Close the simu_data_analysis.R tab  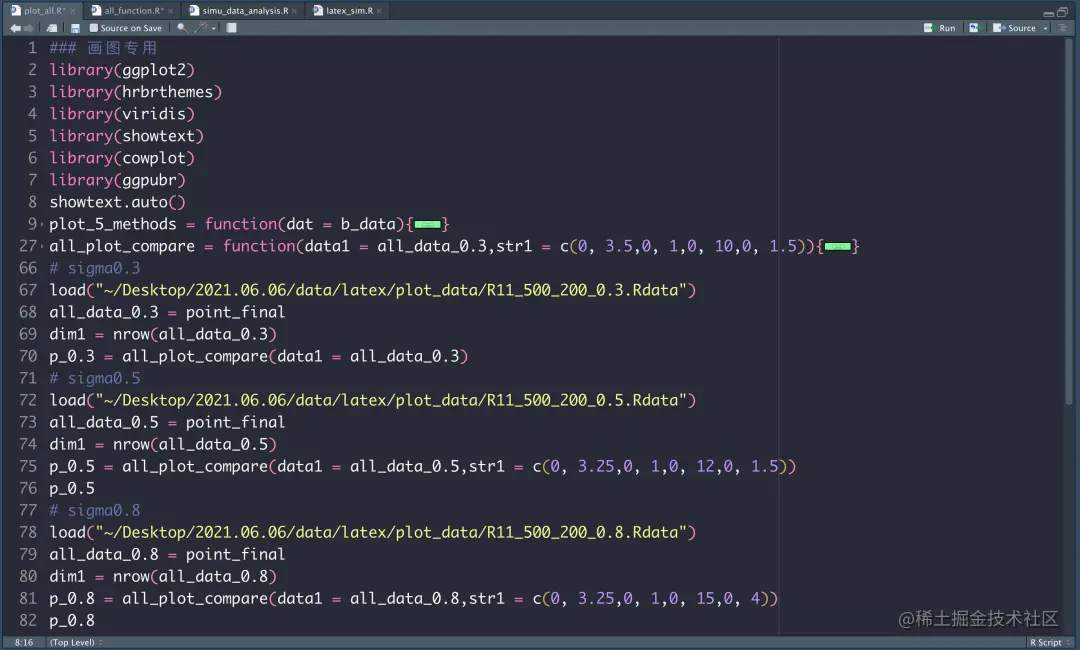[x=295, y=11]
